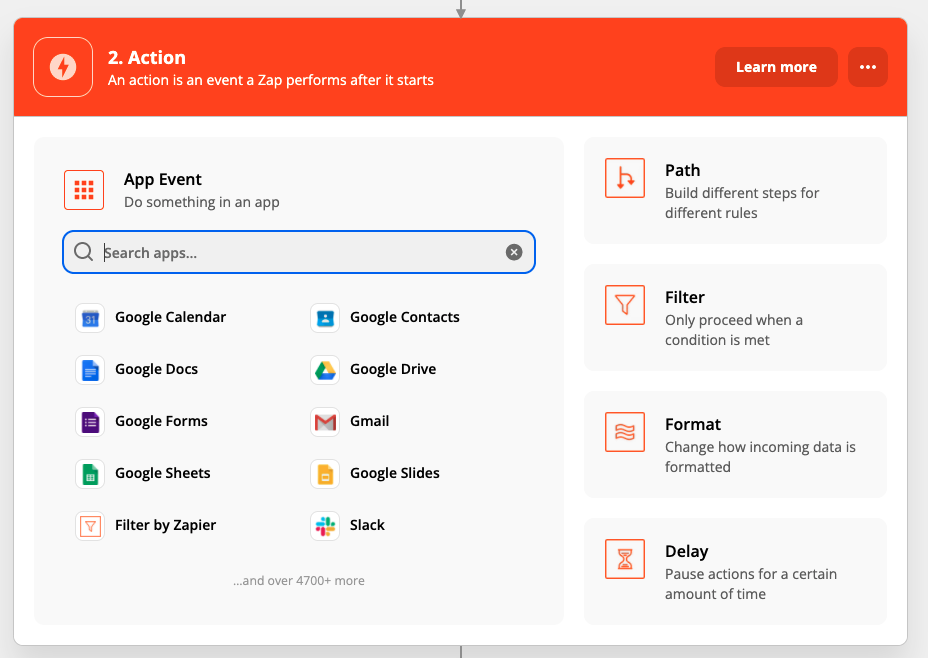Screen dimensions: 928x658
Task: Click the Filter funnel icon
Action: click(625, 307)
